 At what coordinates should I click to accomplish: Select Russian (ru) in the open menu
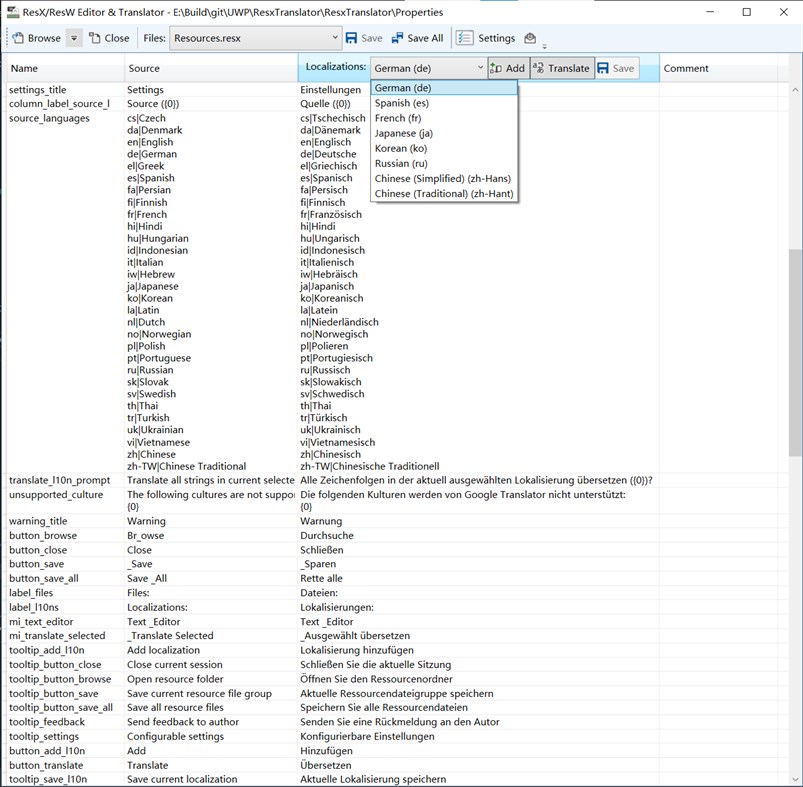point(401,163)
